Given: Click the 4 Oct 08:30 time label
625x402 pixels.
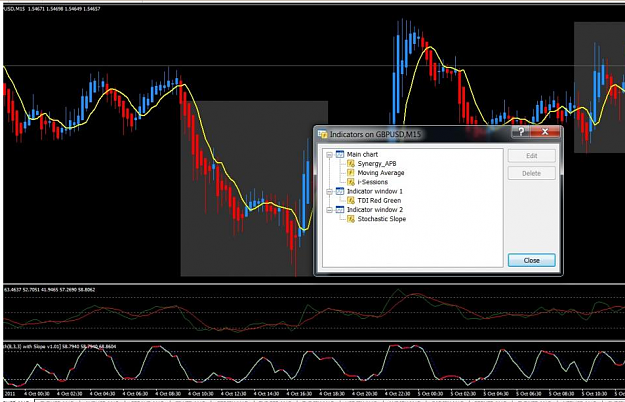Looking at the screenshot, I should (x=168, y=394).
